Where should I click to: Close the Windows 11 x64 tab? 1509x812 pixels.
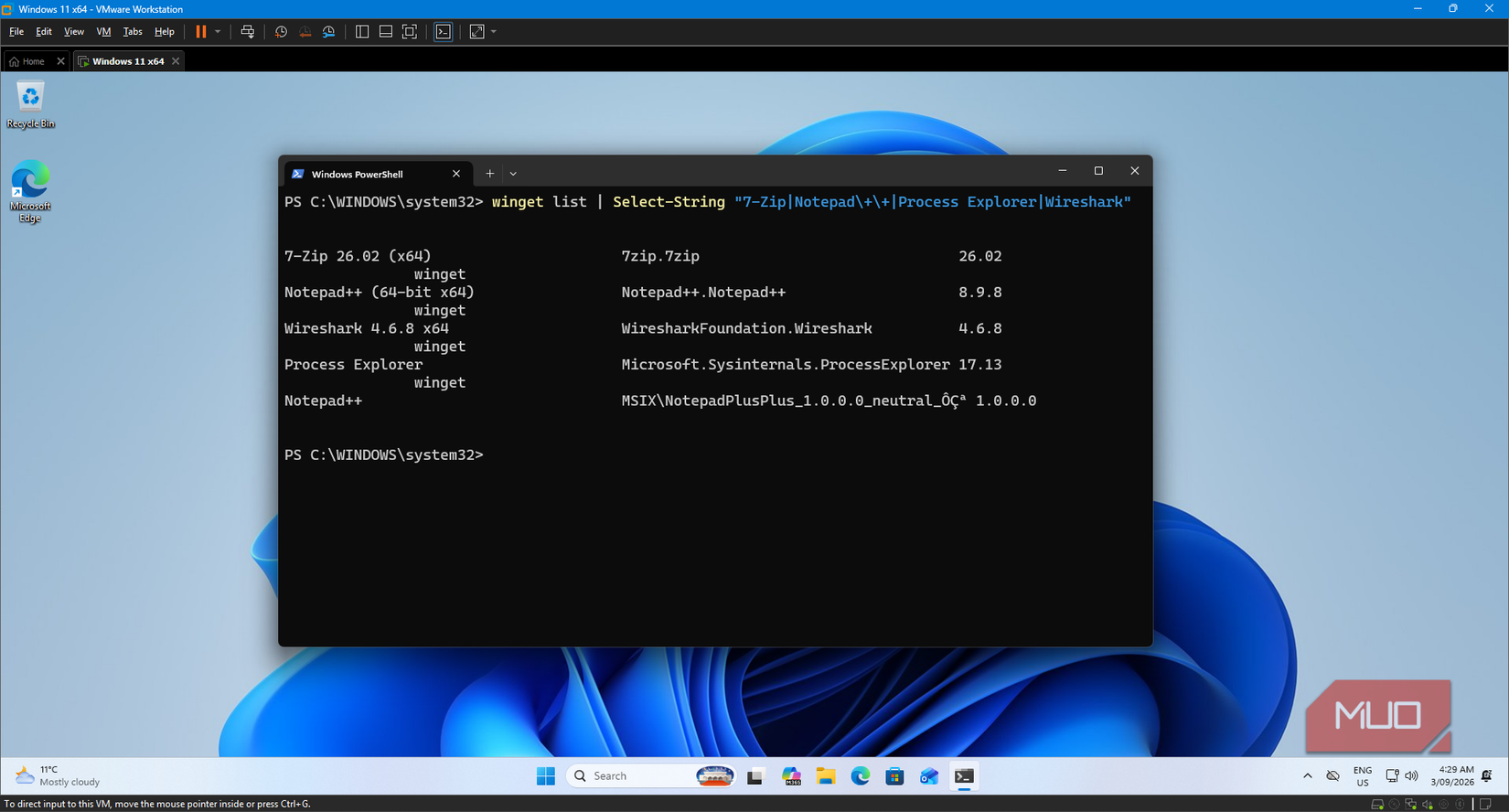[x=176, y=61]
